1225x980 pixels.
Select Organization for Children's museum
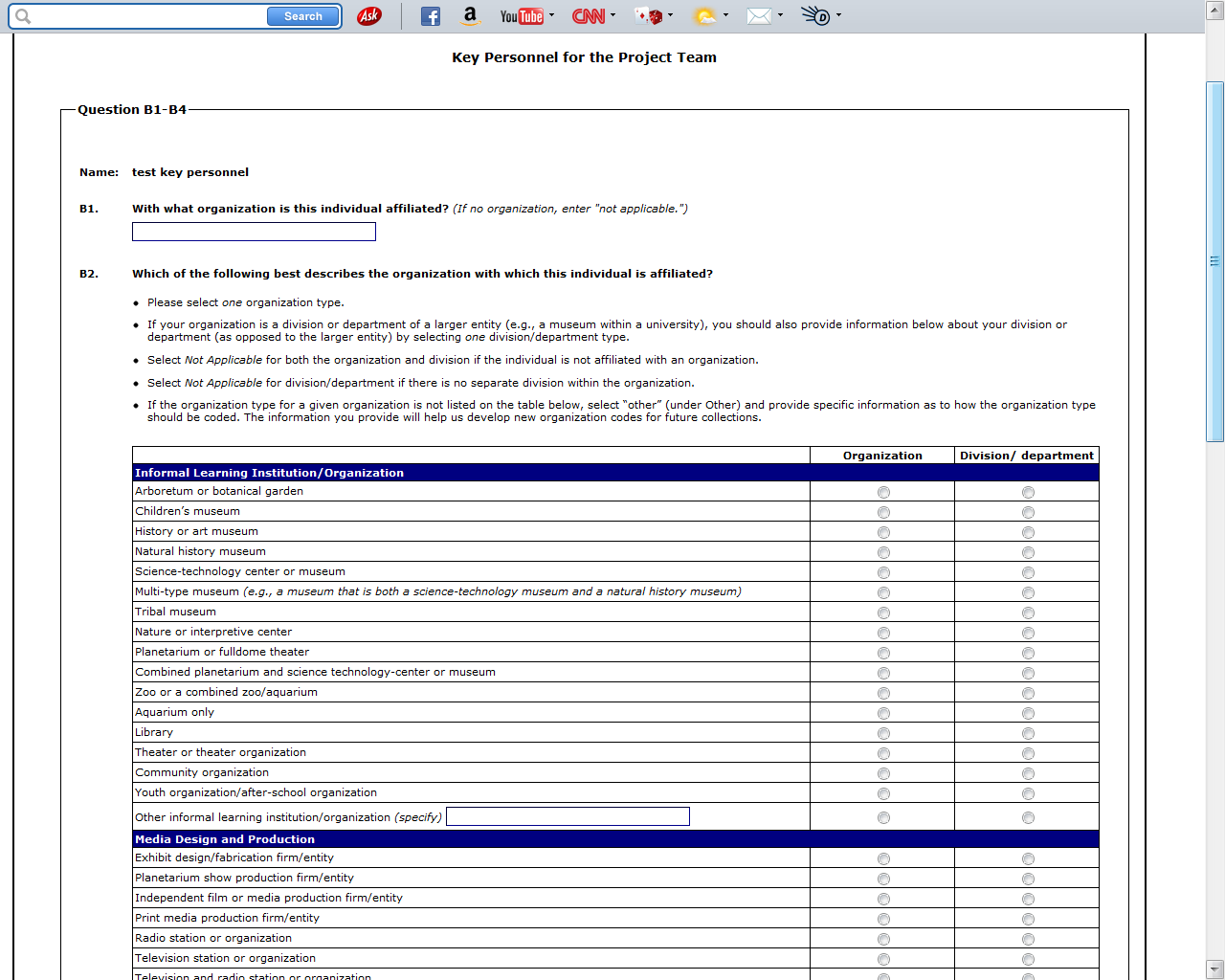(x=883, y=512)
